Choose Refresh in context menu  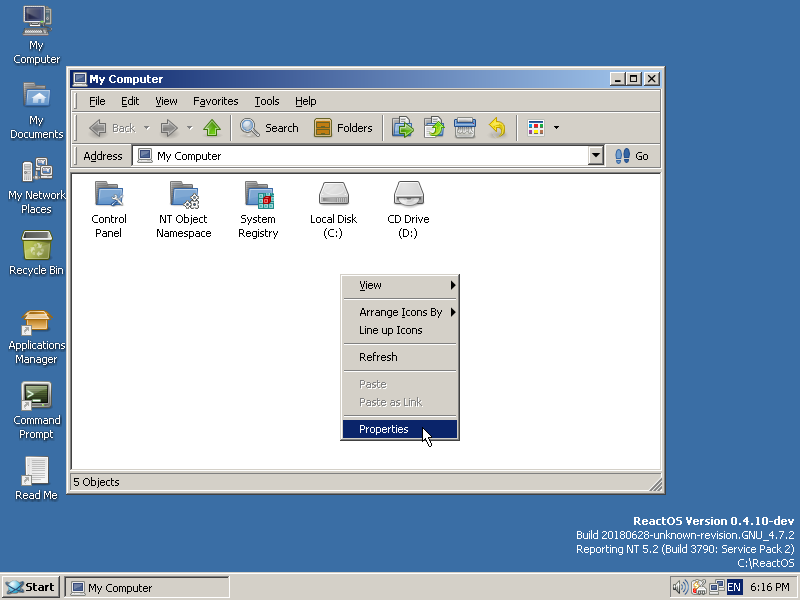[x=400, y=357]
